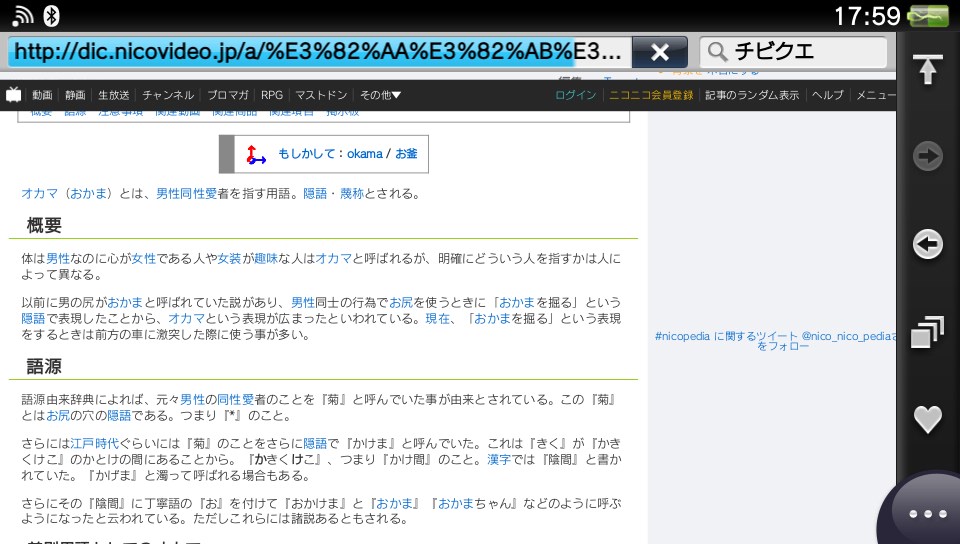Go to the 生放送 menu item

coord(113,95)
